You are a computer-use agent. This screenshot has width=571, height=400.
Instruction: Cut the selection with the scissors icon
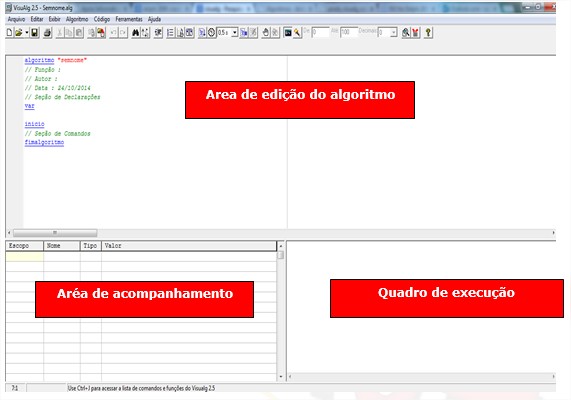click(59, 33)
